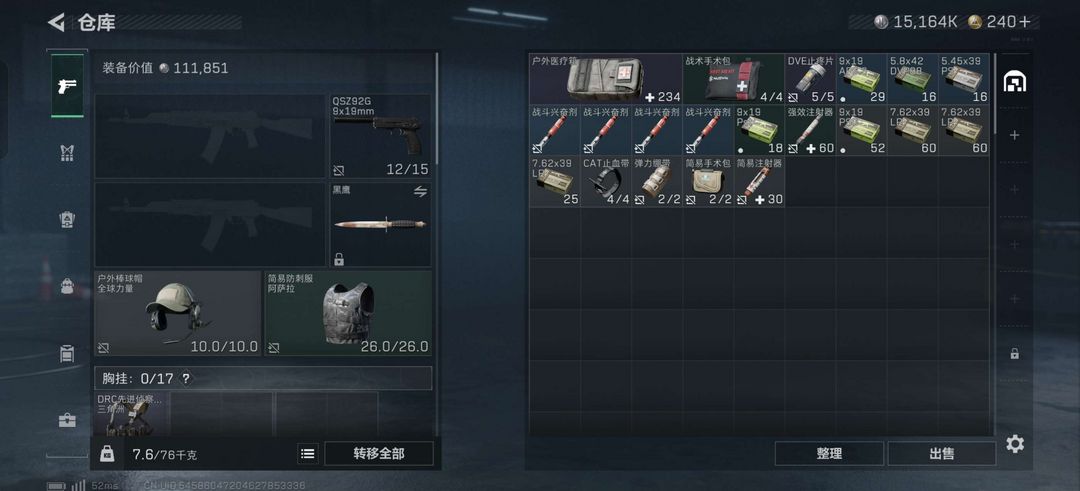Open the settings gear icon
The height and width of the screenshot is (491, 1080).
(x=1015, y=444)
